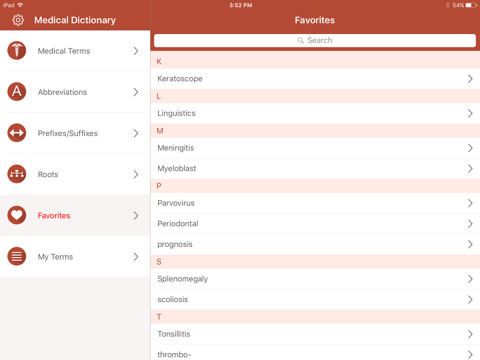This screenshot has height=360, width=480.
Task: Tap the Favorites heart icon
Action: tap(17, 215)
